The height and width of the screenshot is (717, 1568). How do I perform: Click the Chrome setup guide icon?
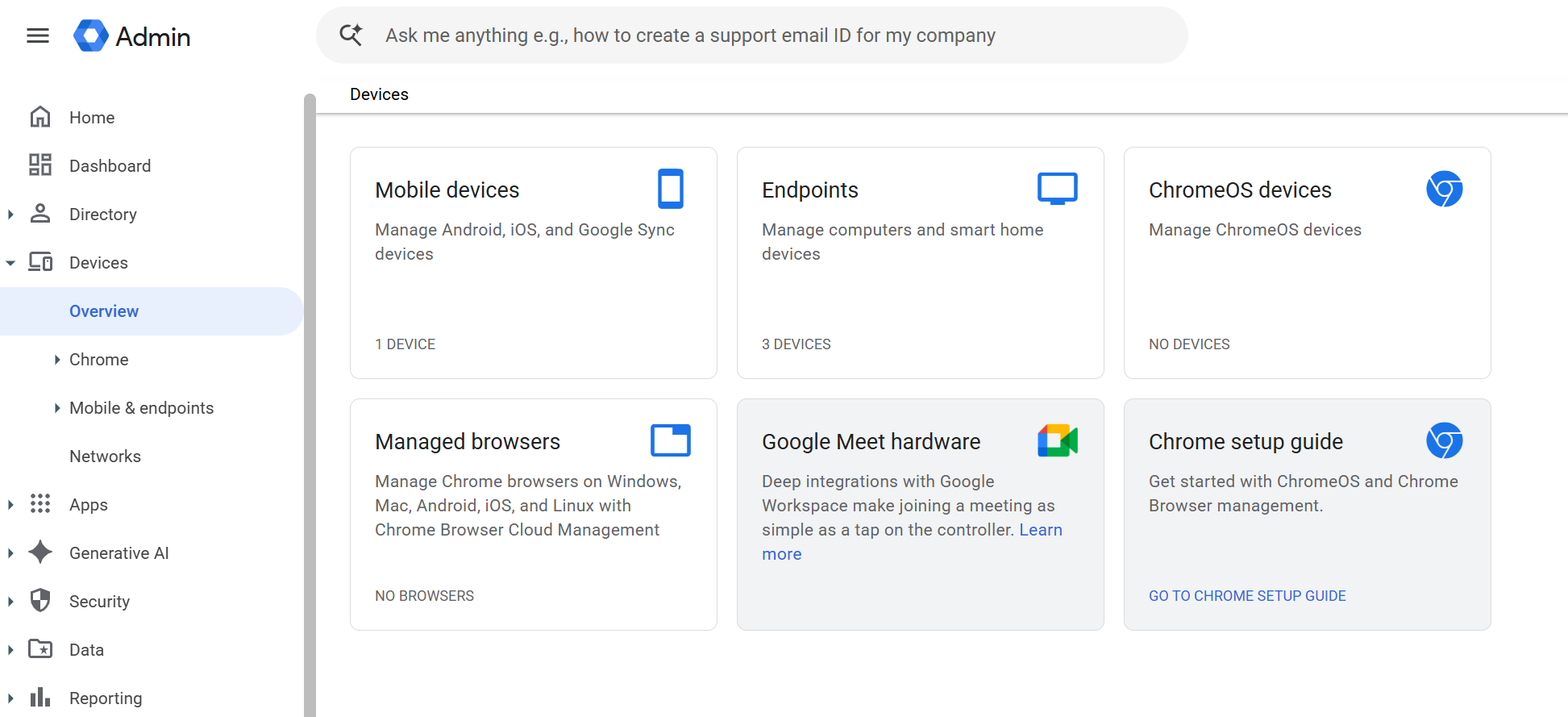pos(1445,440)
